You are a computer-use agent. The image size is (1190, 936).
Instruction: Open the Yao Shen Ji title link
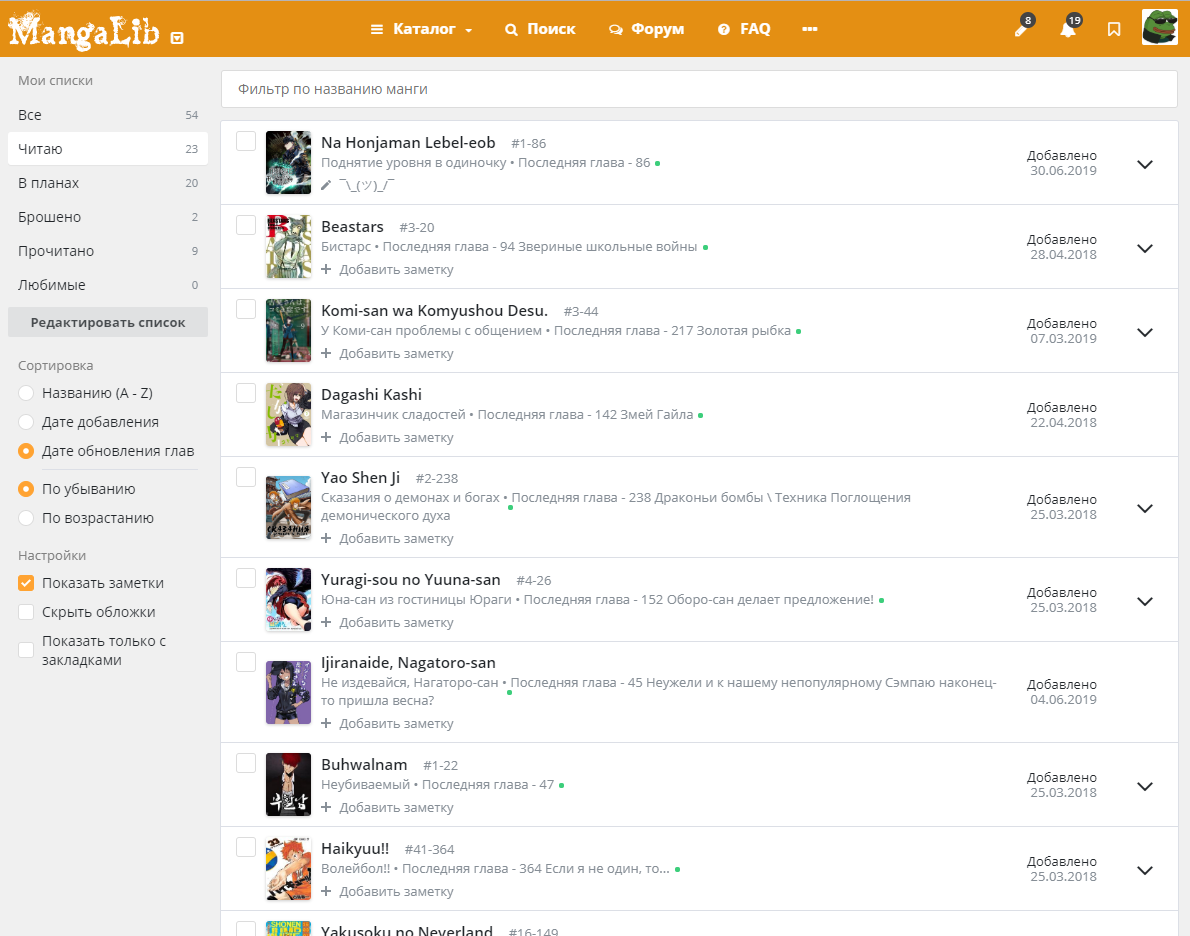tap(360, 478)
